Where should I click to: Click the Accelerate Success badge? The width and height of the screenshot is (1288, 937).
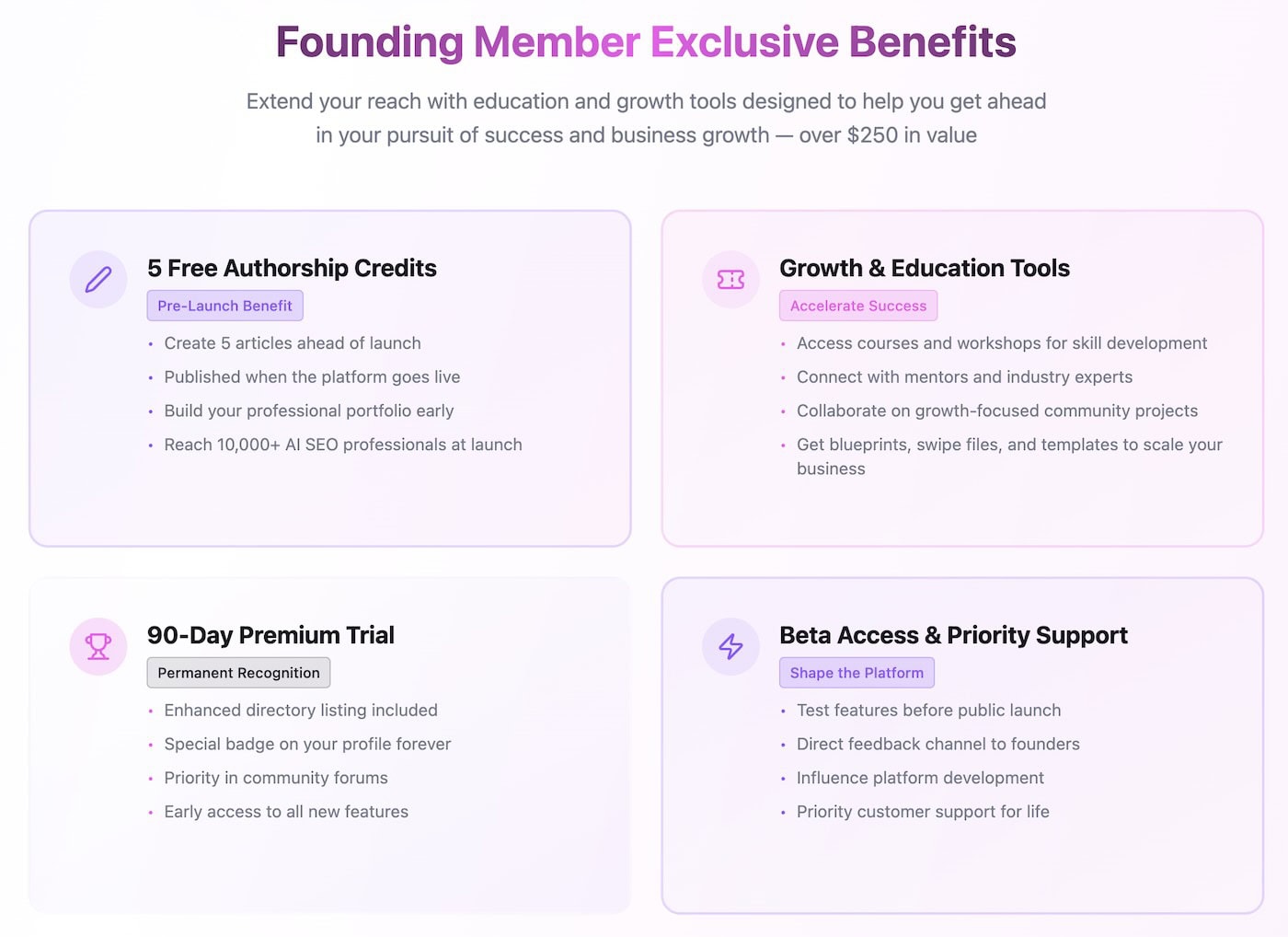pyautogui.click(x=857, y=306)
